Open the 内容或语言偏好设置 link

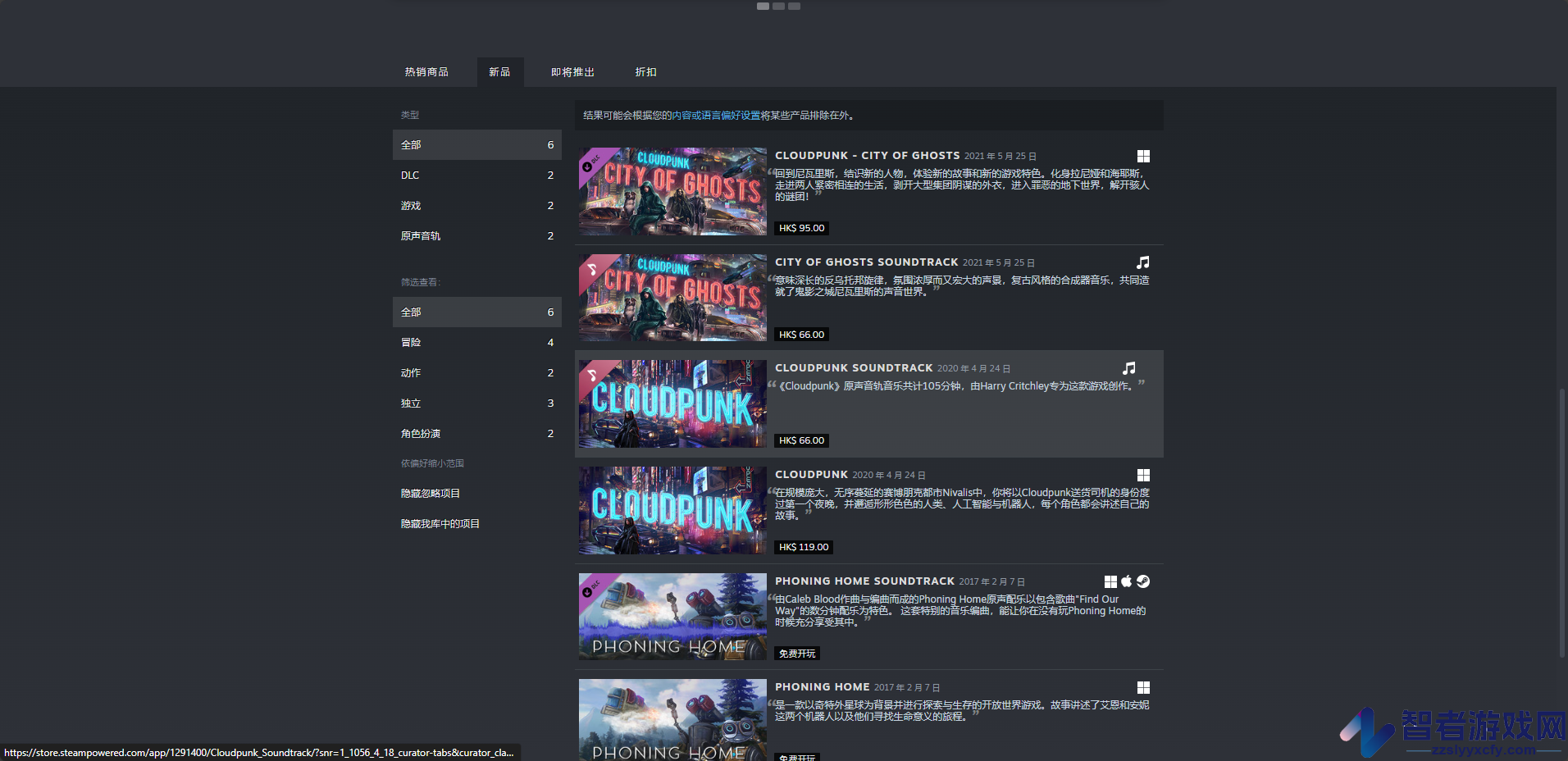(716, 116)
